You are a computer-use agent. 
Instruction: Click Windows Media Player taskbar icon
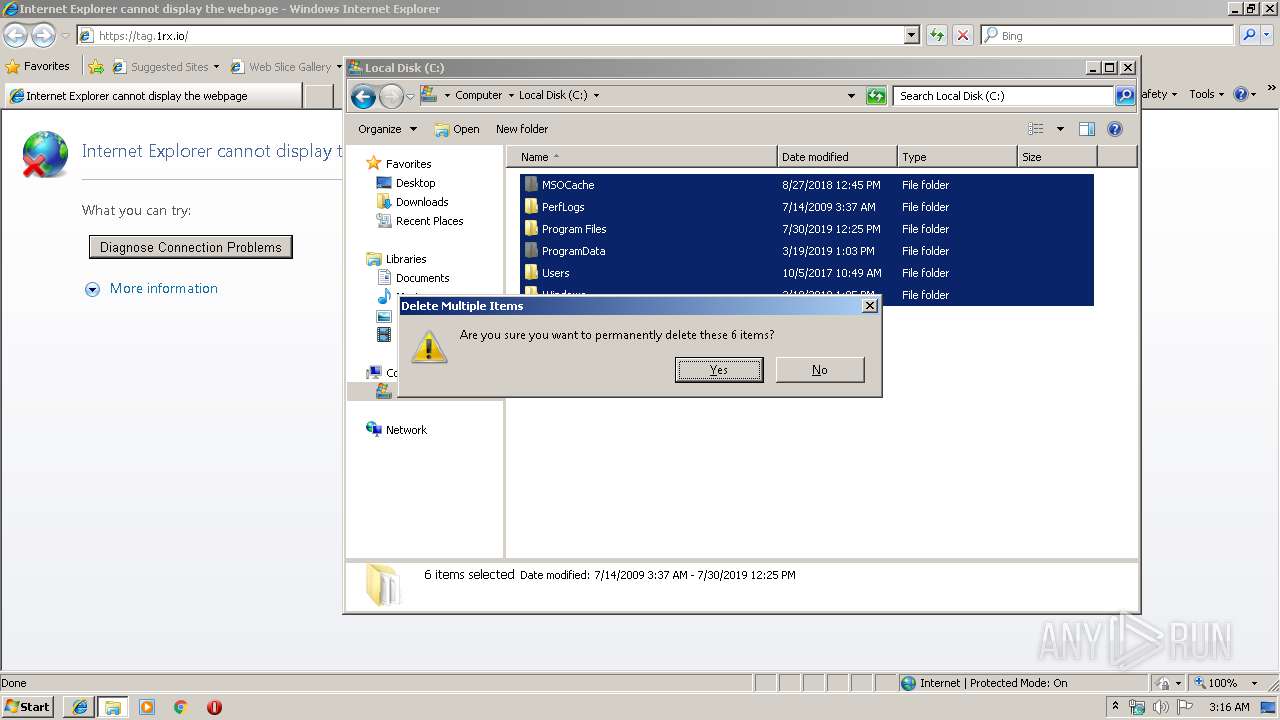[147, 707]
